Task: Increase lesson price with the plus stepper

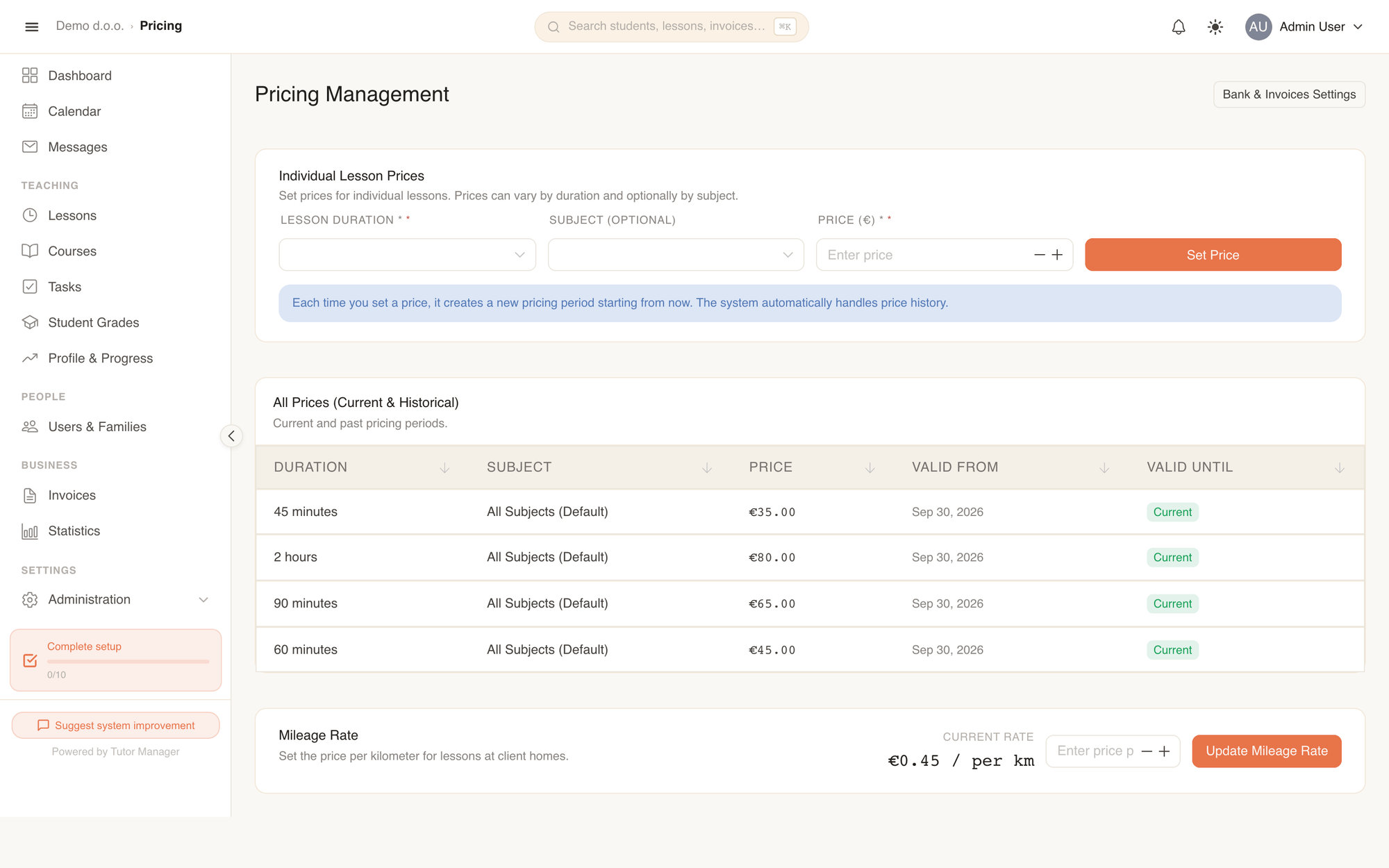Action: tap(1057, 255)
